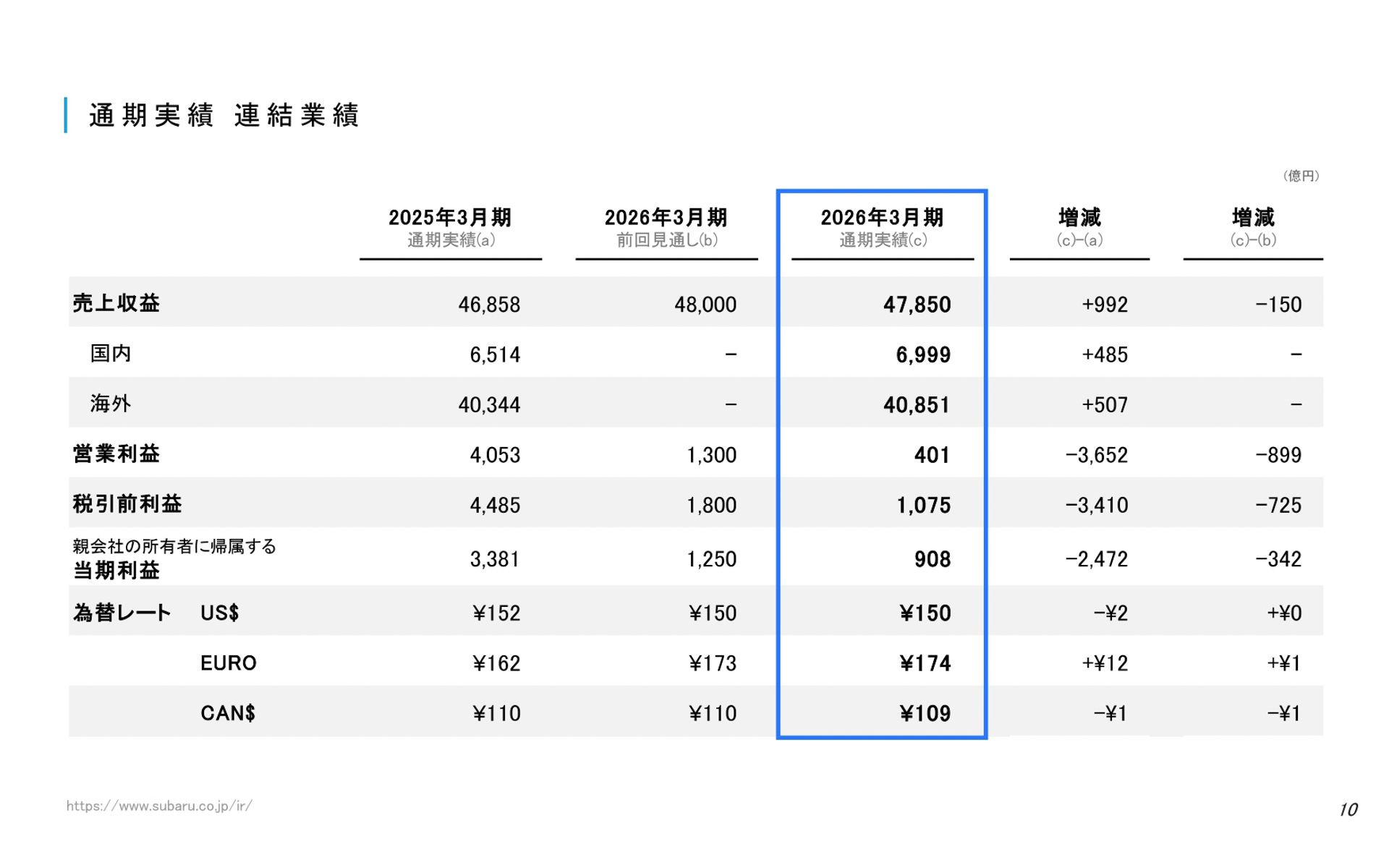Click the 当期利益 row label

(116, 571)
